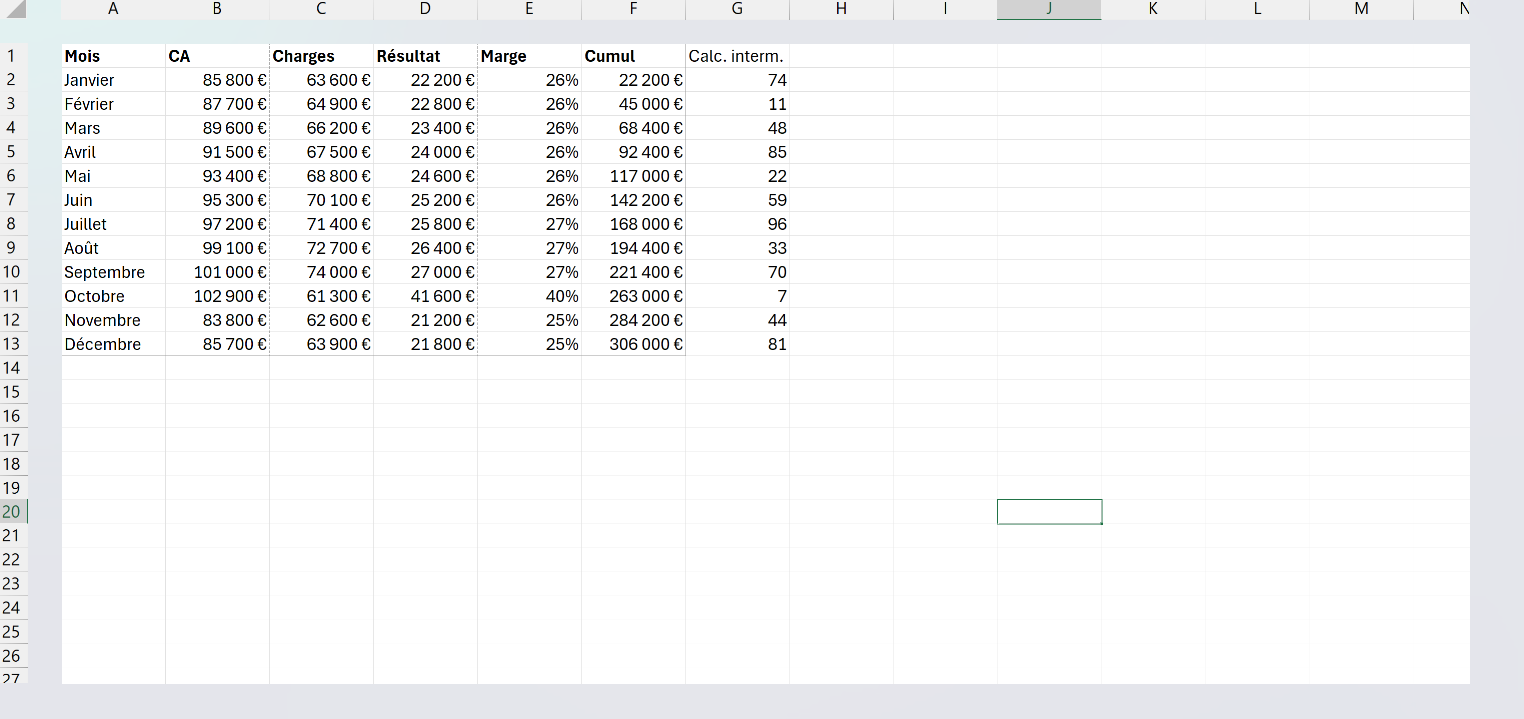Click Calc. interm. value 7

coord(737,296)
